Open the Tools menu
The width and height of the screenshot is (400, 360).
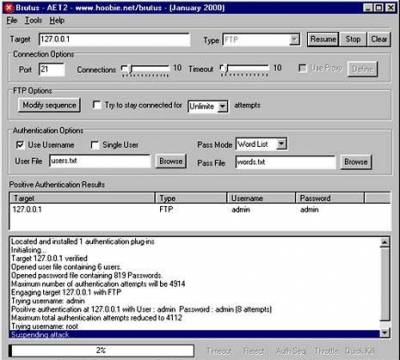click(33, 20)
